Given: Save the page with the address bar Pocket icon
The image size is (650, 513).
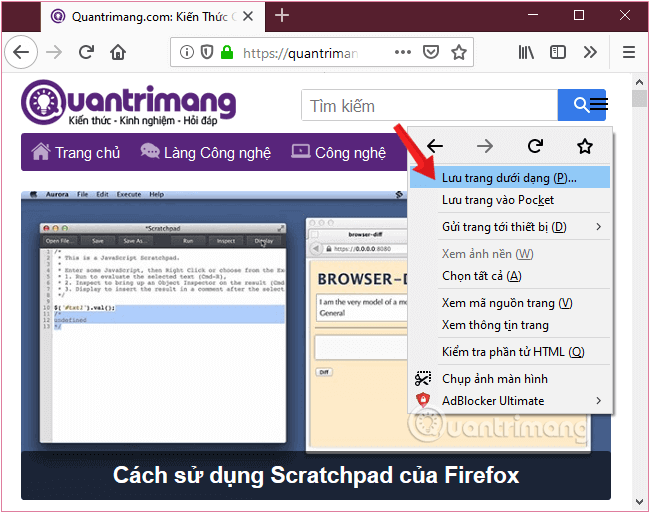Looking at the screenshot, I should tap(431, 52).
